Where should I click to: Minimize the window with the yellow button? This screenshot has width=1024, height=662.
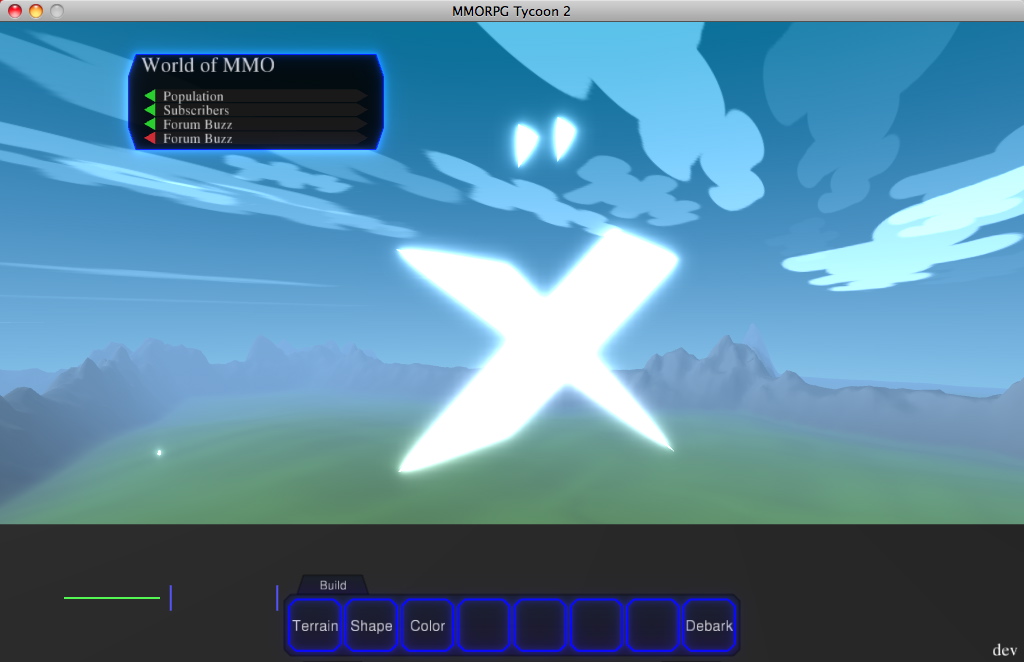click(x=36, y=10)
